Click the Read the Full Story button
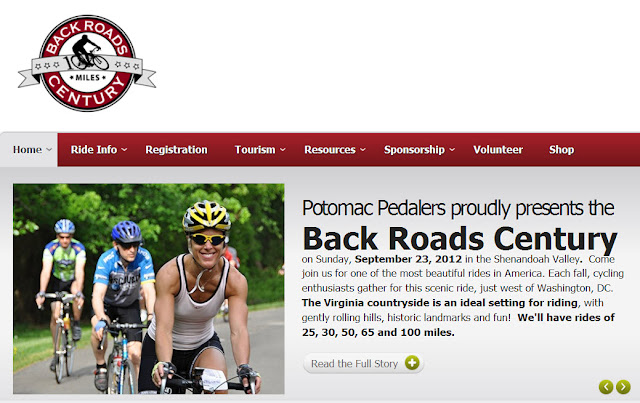The width and height of the screenshot is (640, 403). 363,363
